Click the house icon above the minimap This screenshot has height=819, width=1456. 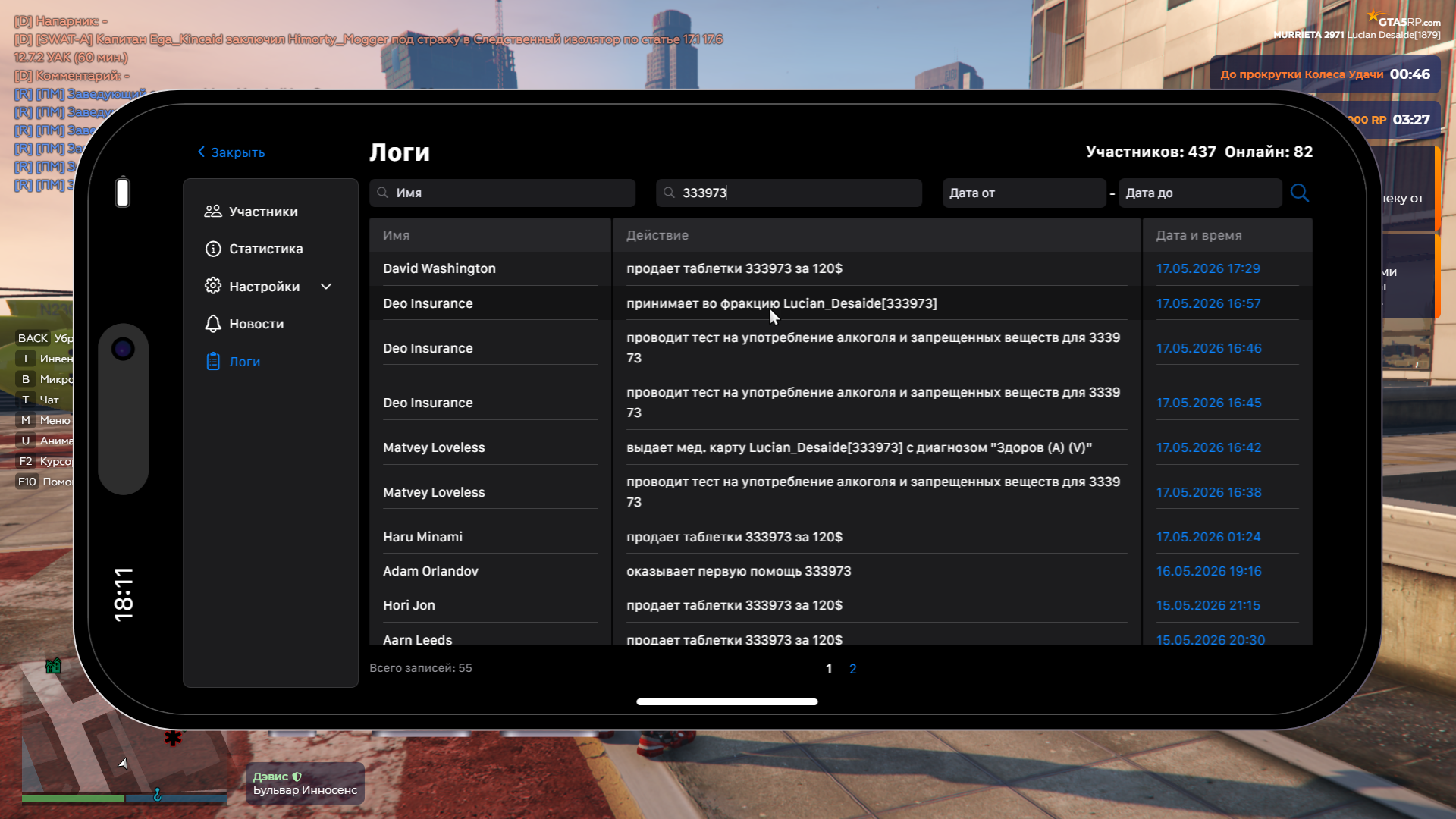[x=53, y=665]
